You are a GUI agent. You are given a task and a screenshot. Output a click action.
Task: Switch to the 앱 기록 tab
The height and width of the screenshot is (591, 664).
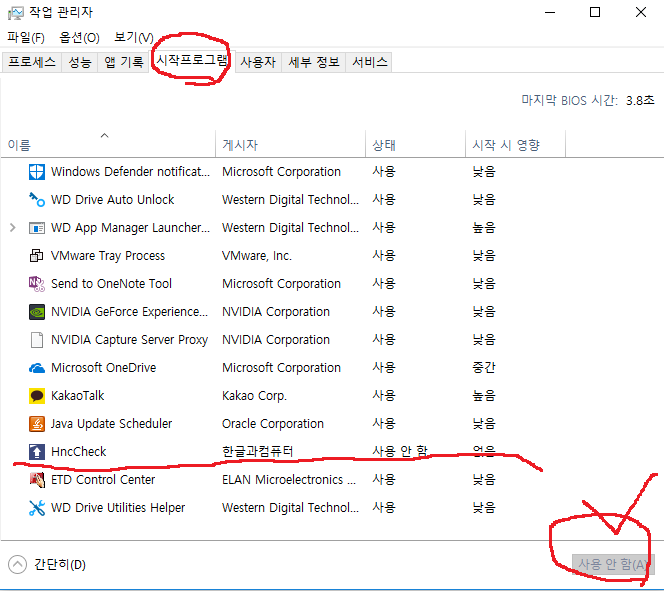click(x=123, y=62)
